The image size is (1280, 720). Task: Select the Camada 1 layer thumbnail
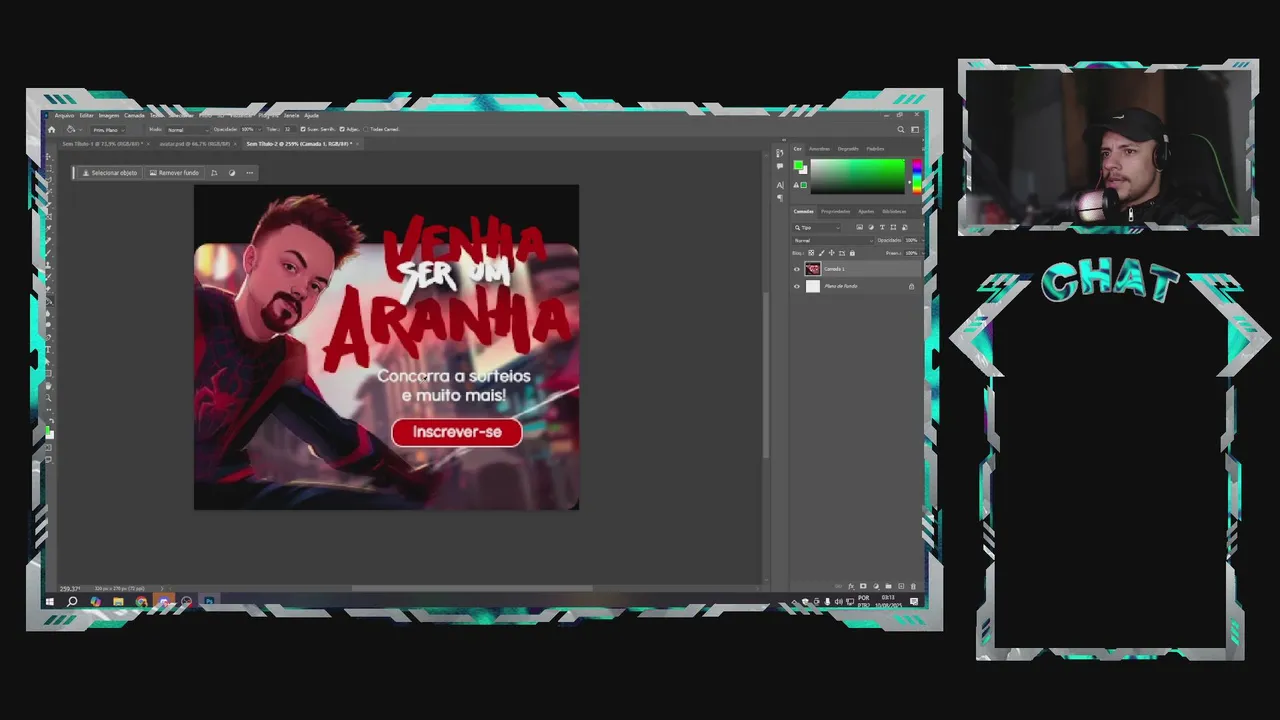pos(813,269)
